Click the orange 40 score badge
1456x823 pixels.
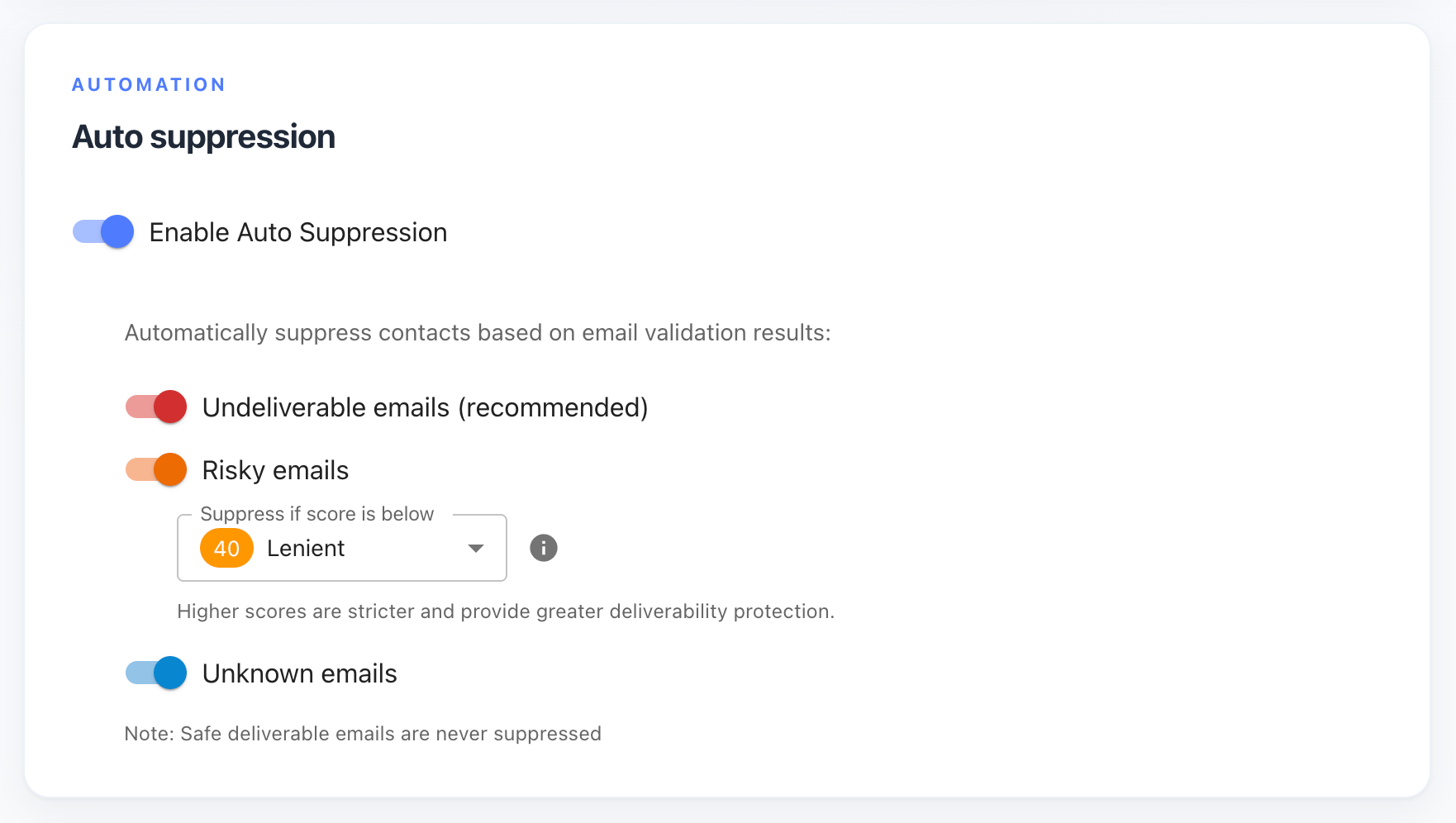pyautogui.click(x=226, y=548)
